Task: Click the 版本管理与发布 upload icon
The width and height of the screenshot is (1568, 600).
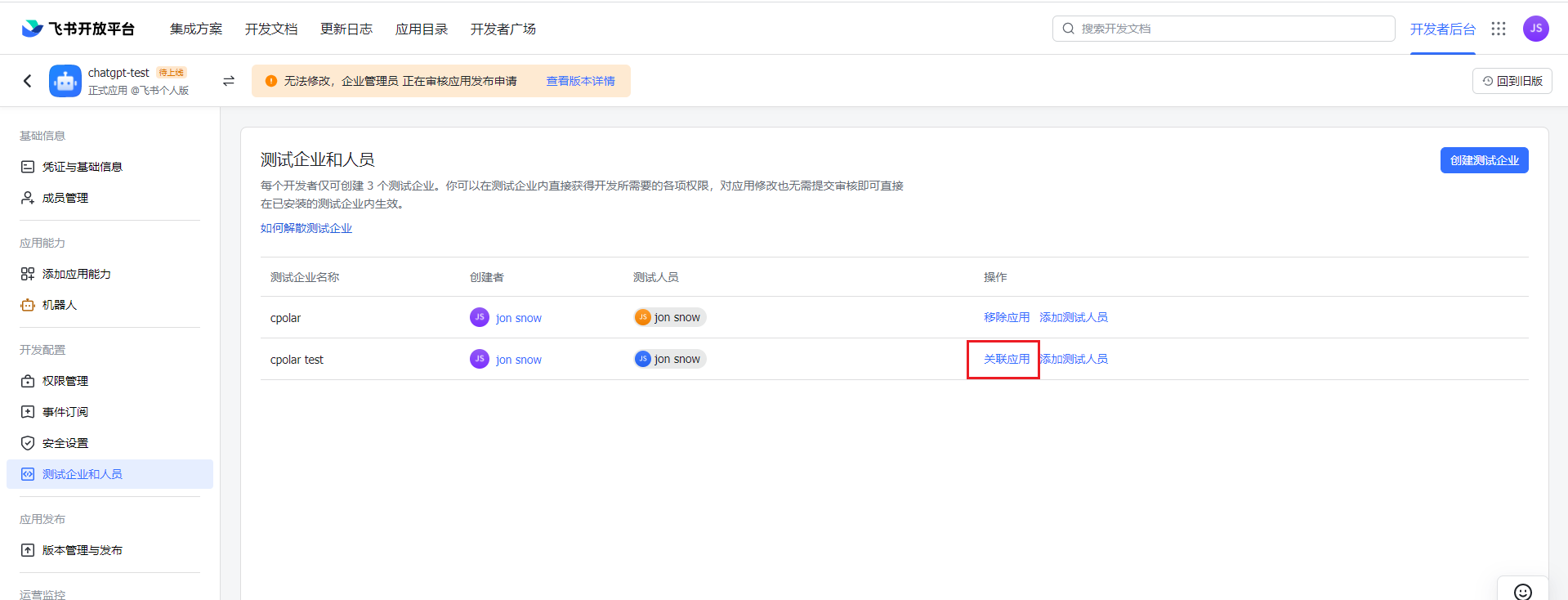Action: (x=28, y=550)
